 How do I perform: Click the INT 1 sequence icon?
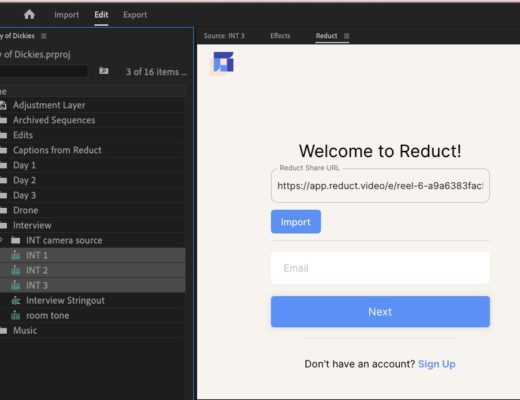pyautogui.click(x=16, y=255)
